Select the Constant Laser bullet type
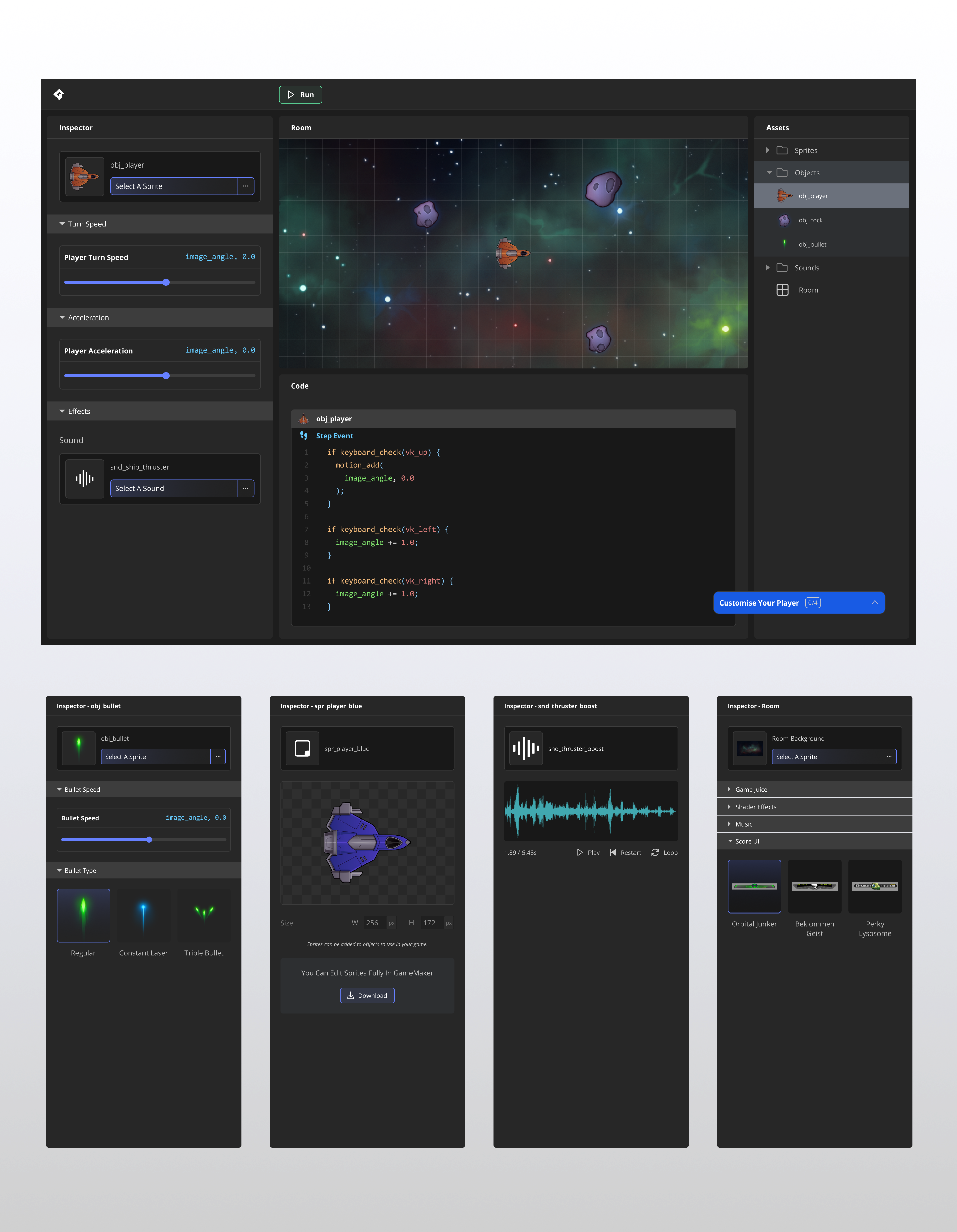The image size is (957, 1232). 143,916
